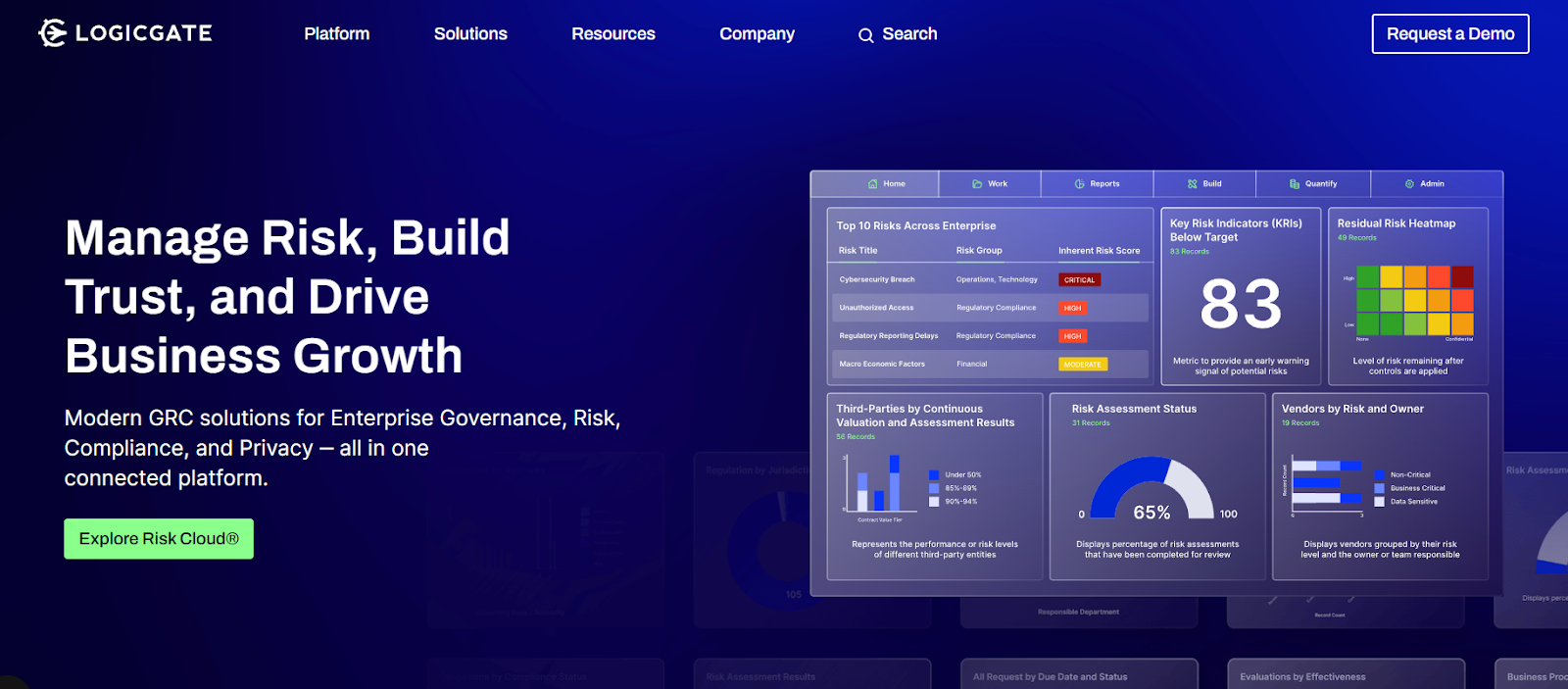Click the Evaluations by Effectiveness background card
Screen dimensions: 1568x689
(x=1346, y=674)
